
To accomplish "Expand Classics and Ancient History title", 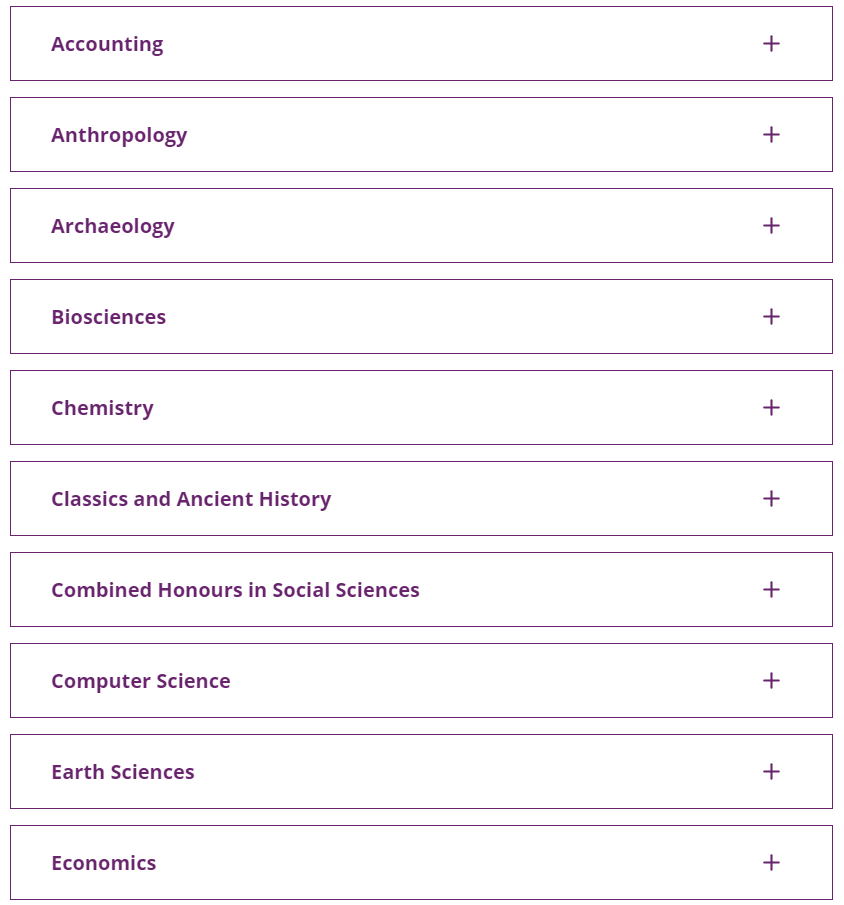I will [191, 499].
